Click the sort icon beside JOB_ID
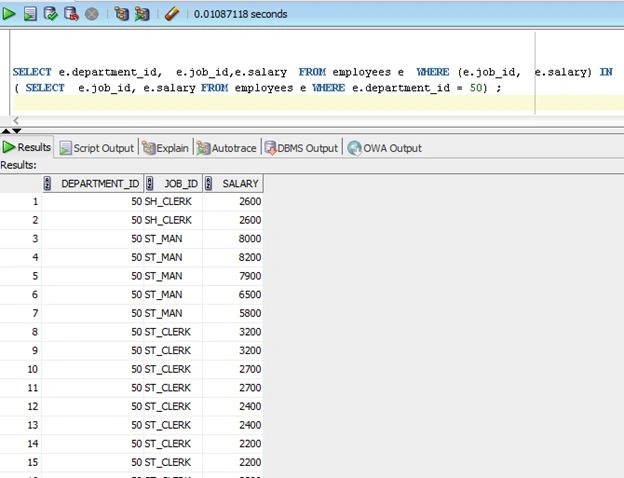This screenshot has height=478, width=624. (150, 183)
